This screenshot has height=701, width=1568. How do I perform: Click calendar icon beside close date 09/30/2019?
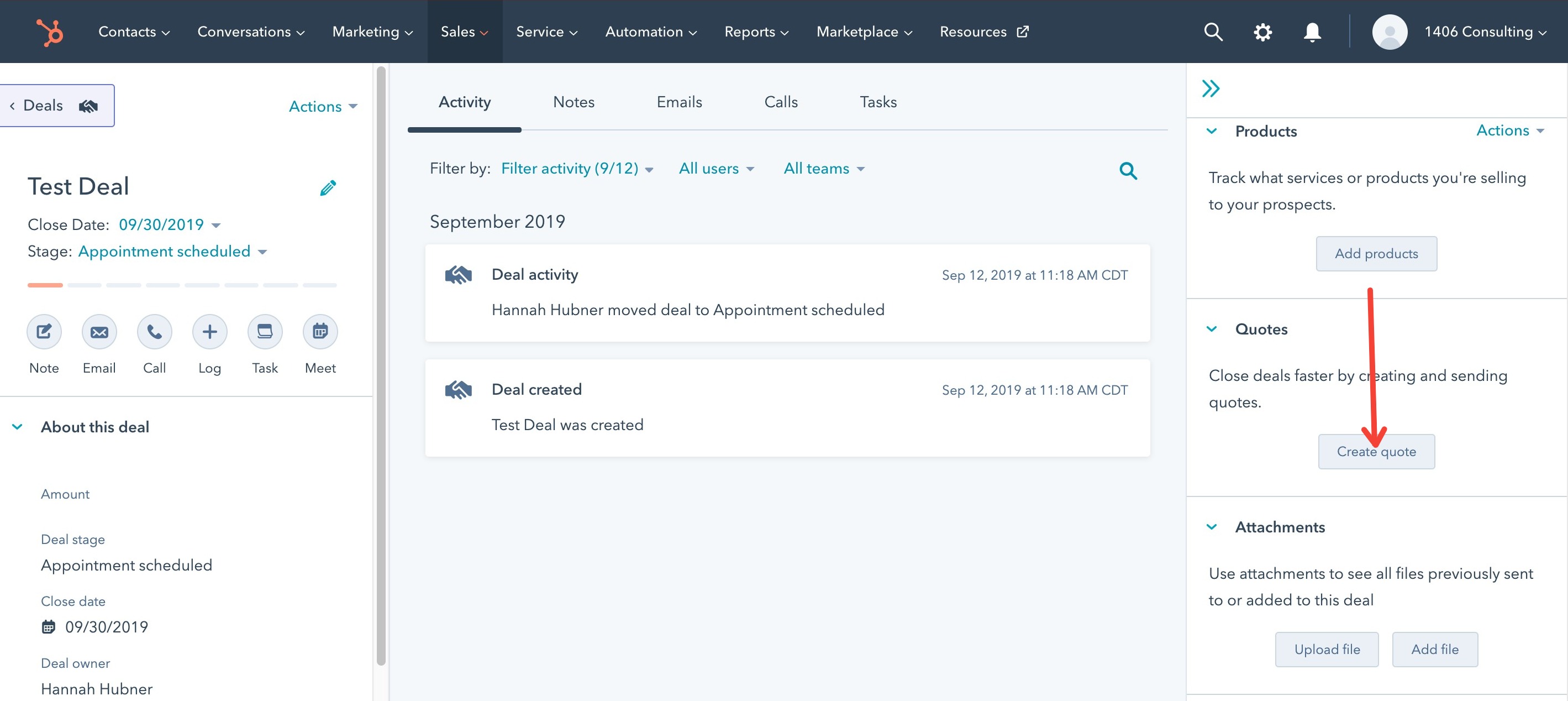48,627
